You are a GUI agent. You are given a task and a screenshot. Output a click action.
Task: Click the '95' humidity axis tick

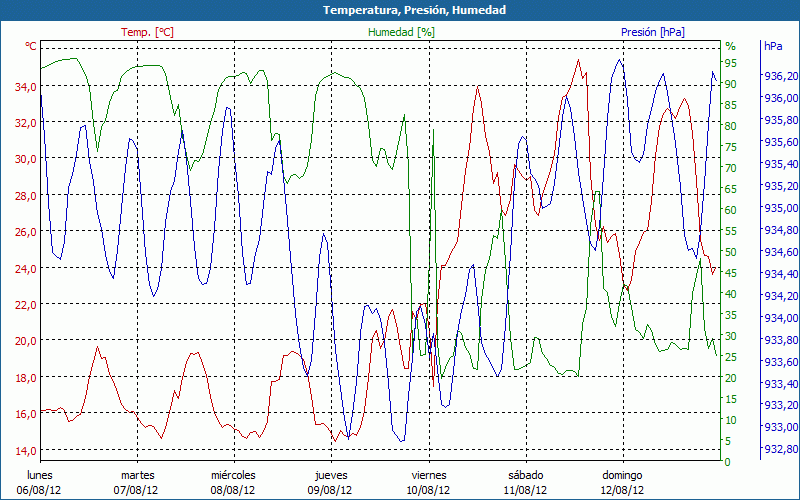(730, 64)
